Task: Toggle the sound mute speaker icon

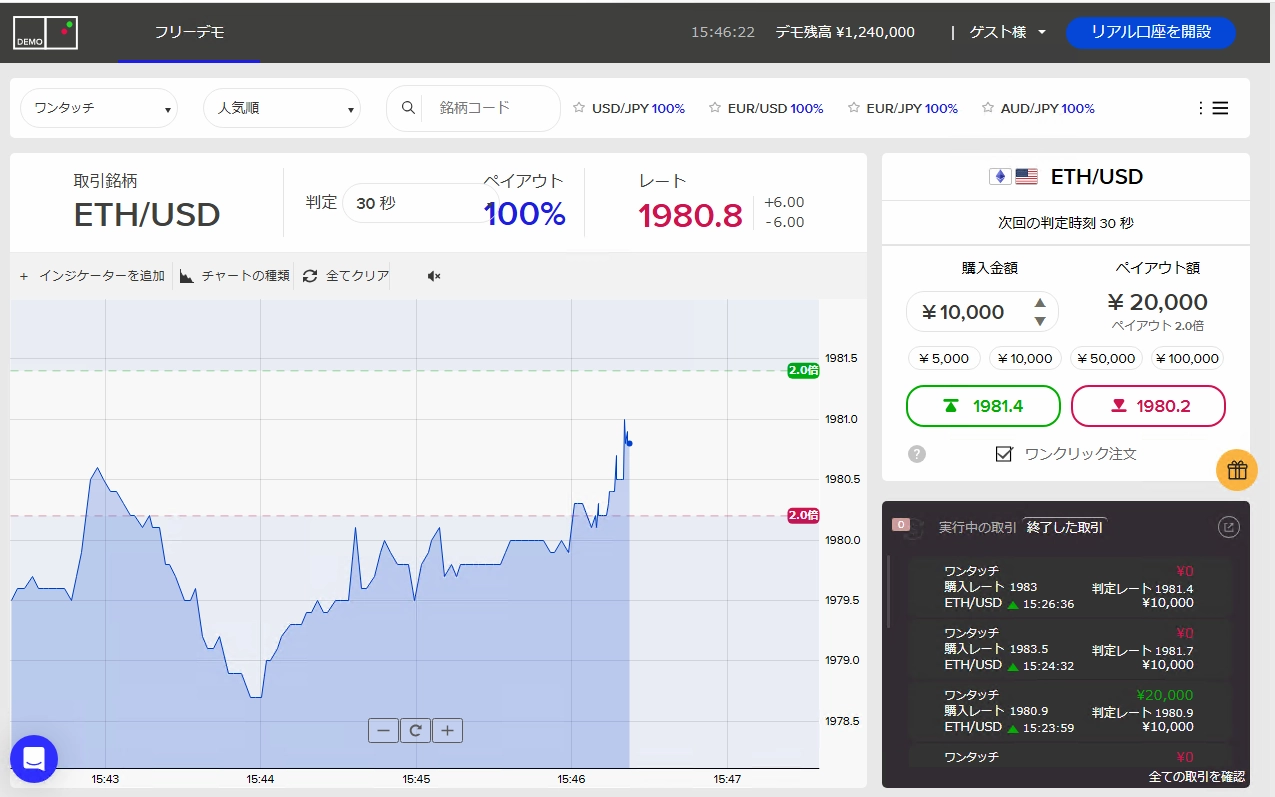Action: tap(433, 276)
